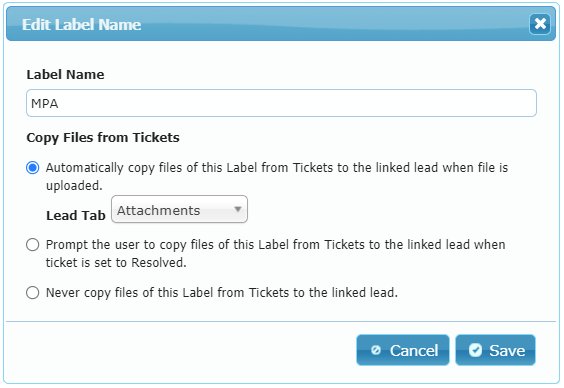Click the checkmark icon on Save
The height and width of the screenshot is (388, 564).
[x=475, y=350]
